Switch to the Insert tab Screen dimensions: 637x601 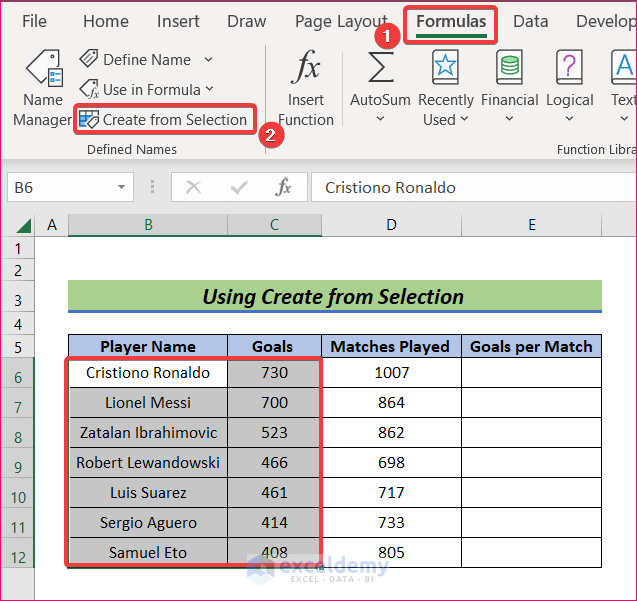pyautogui.click(x=178, y=21)
